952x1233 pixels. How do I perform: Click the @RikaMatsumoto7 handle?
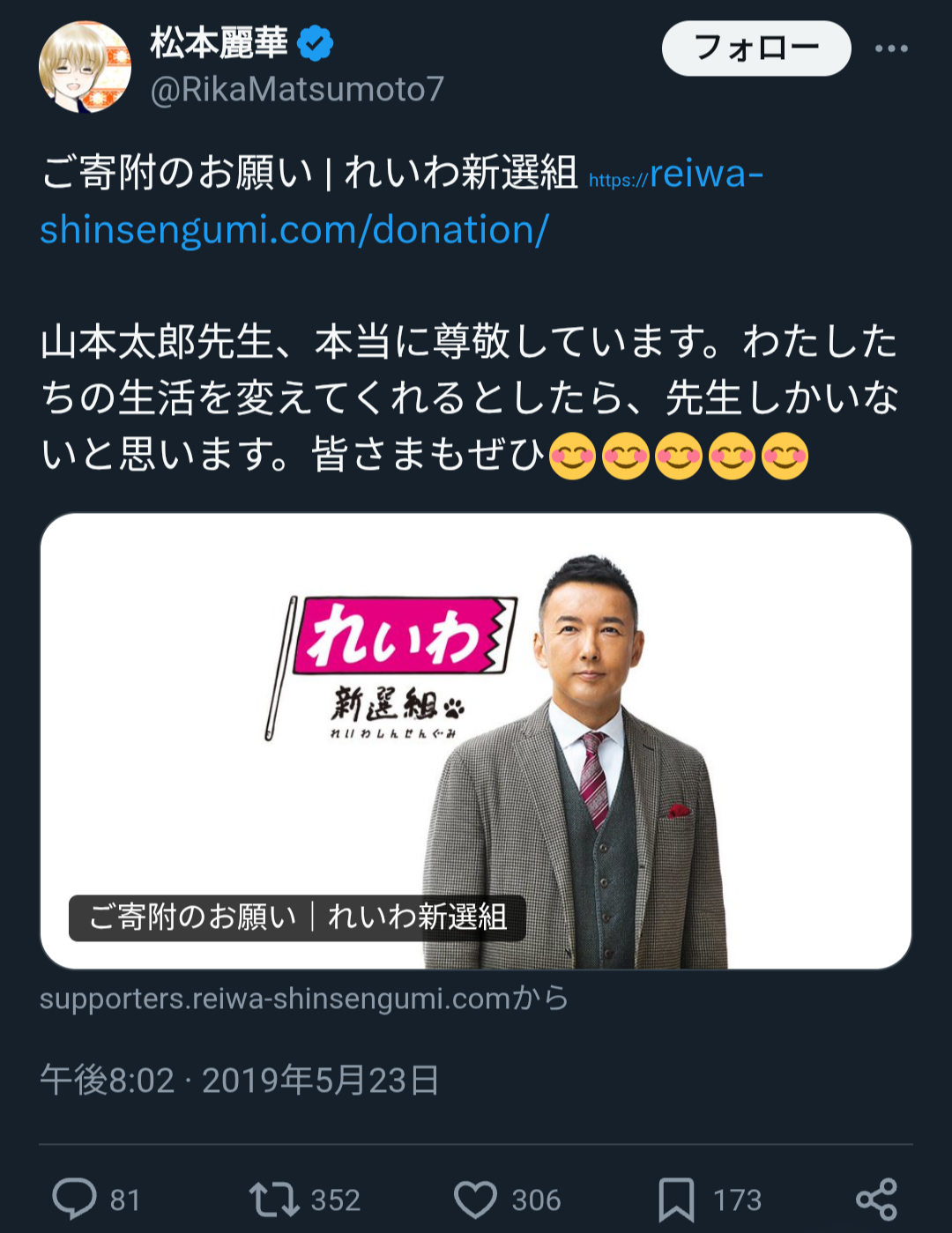pos(297,89)
